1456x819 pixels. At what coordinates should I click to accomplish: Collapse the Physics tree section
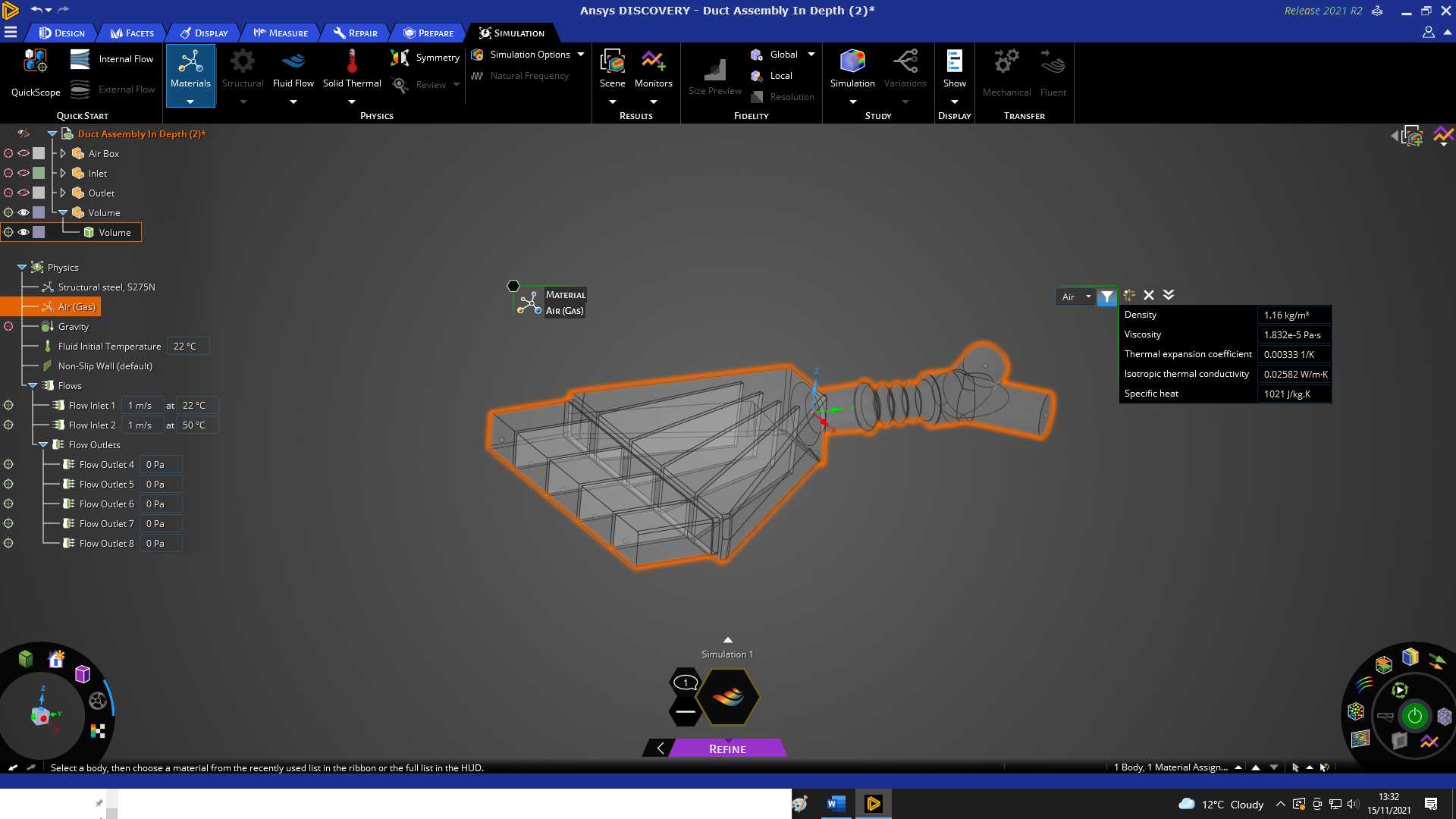pos(22,268)
